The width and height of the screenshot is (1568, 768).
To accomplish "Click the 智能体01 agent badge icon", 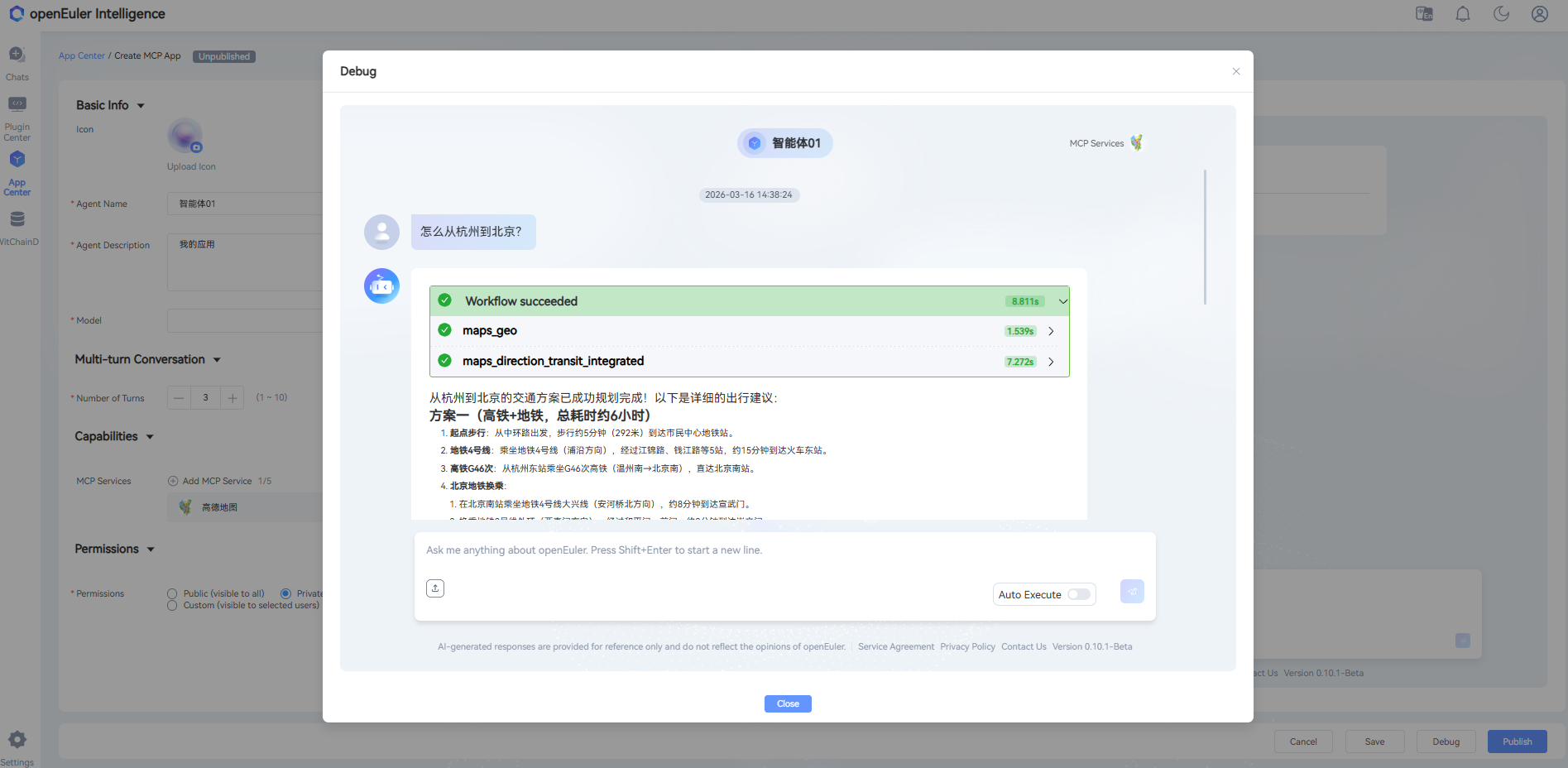I will click(x=755, y=143).
